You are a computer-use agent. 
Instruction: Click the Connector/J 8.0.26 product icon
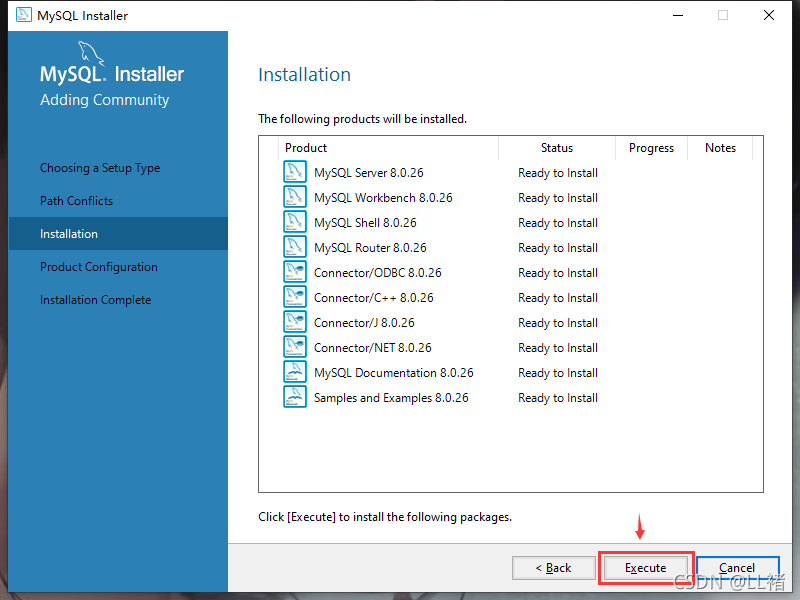pos(294,321)
